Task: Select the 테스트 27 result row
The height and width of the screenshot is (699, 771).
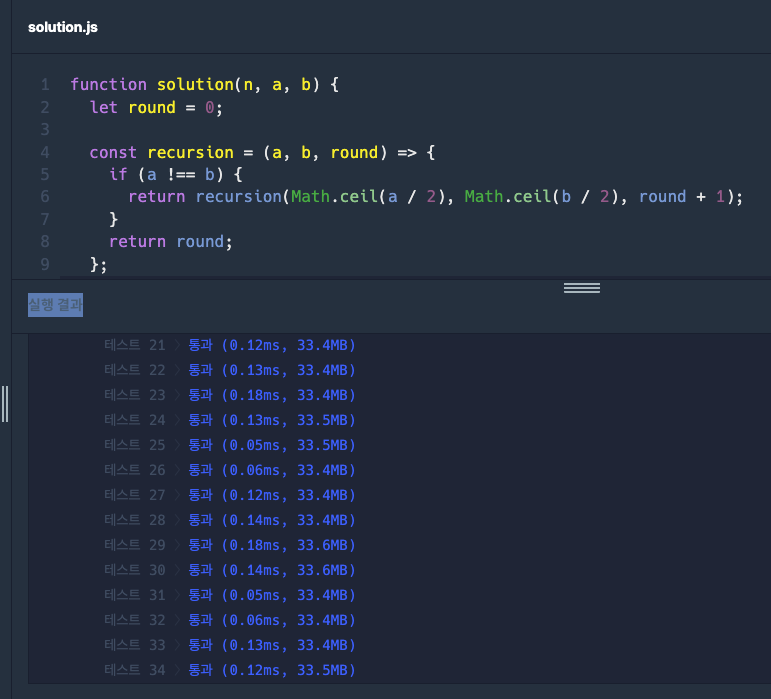Action: tap(230, 495)
